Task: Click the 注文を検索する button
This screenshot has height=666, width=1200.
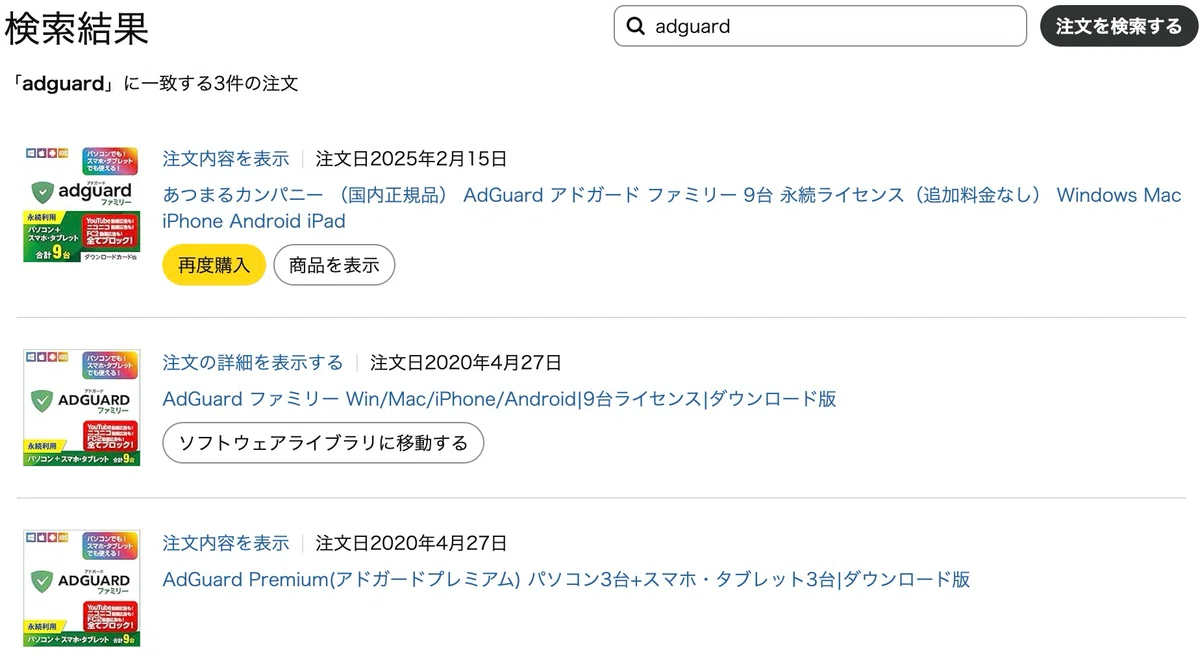Action: [x=1119, y=26]
